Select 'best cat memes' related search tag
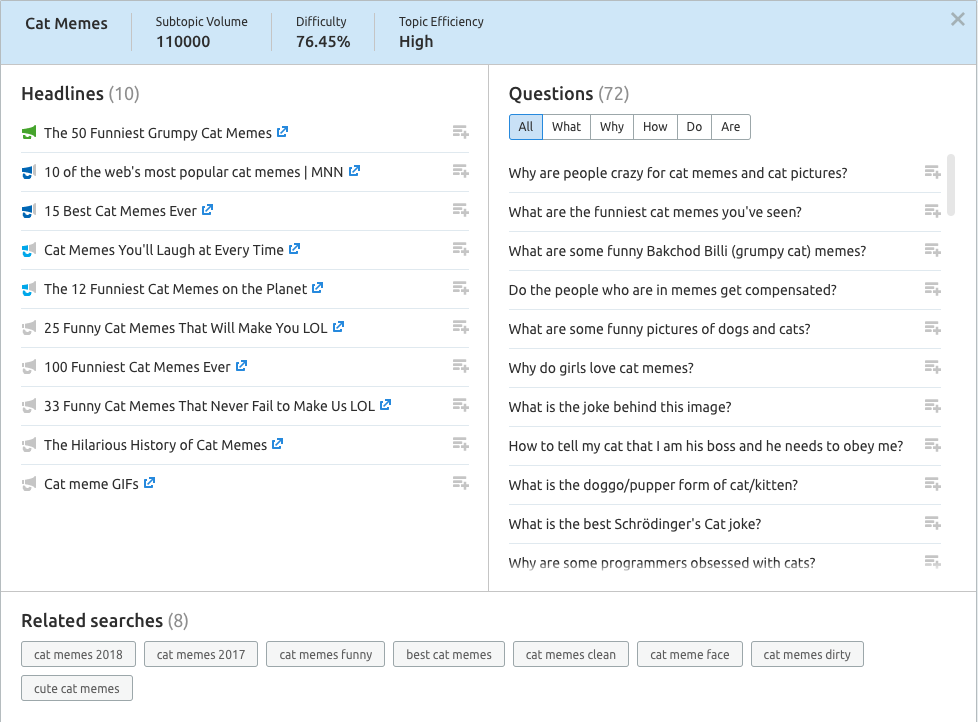The image size is (978, 722). (x=449, y=655)
